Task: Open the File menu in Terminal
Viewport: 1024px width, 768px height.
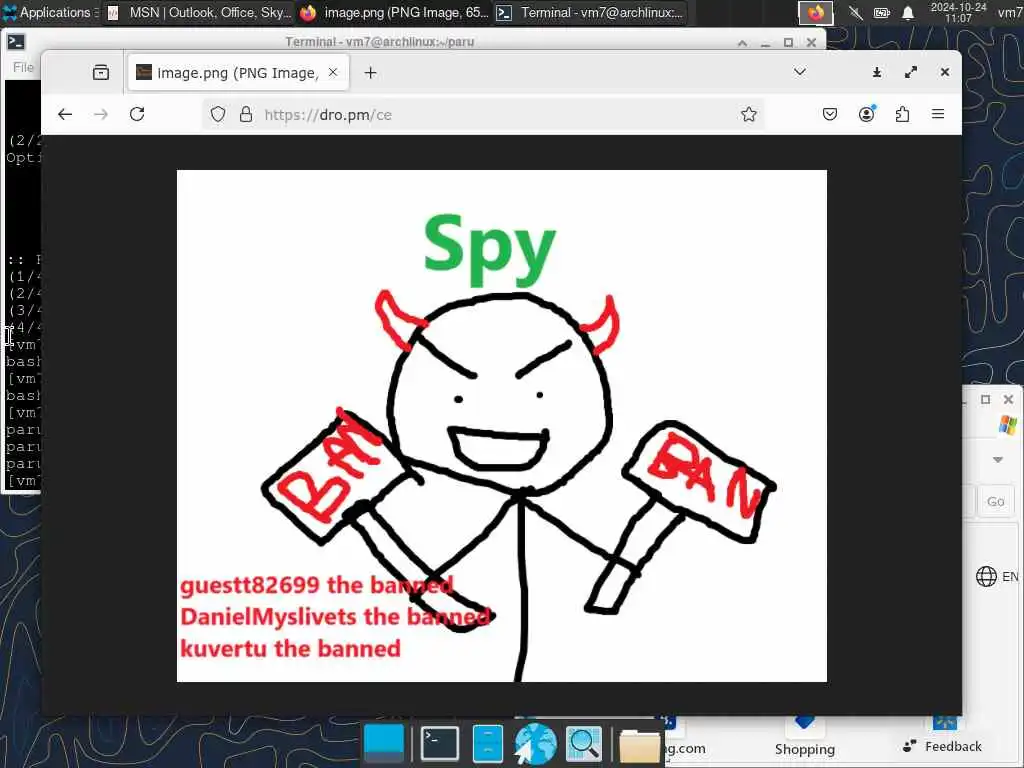Action: pos(23,67)
